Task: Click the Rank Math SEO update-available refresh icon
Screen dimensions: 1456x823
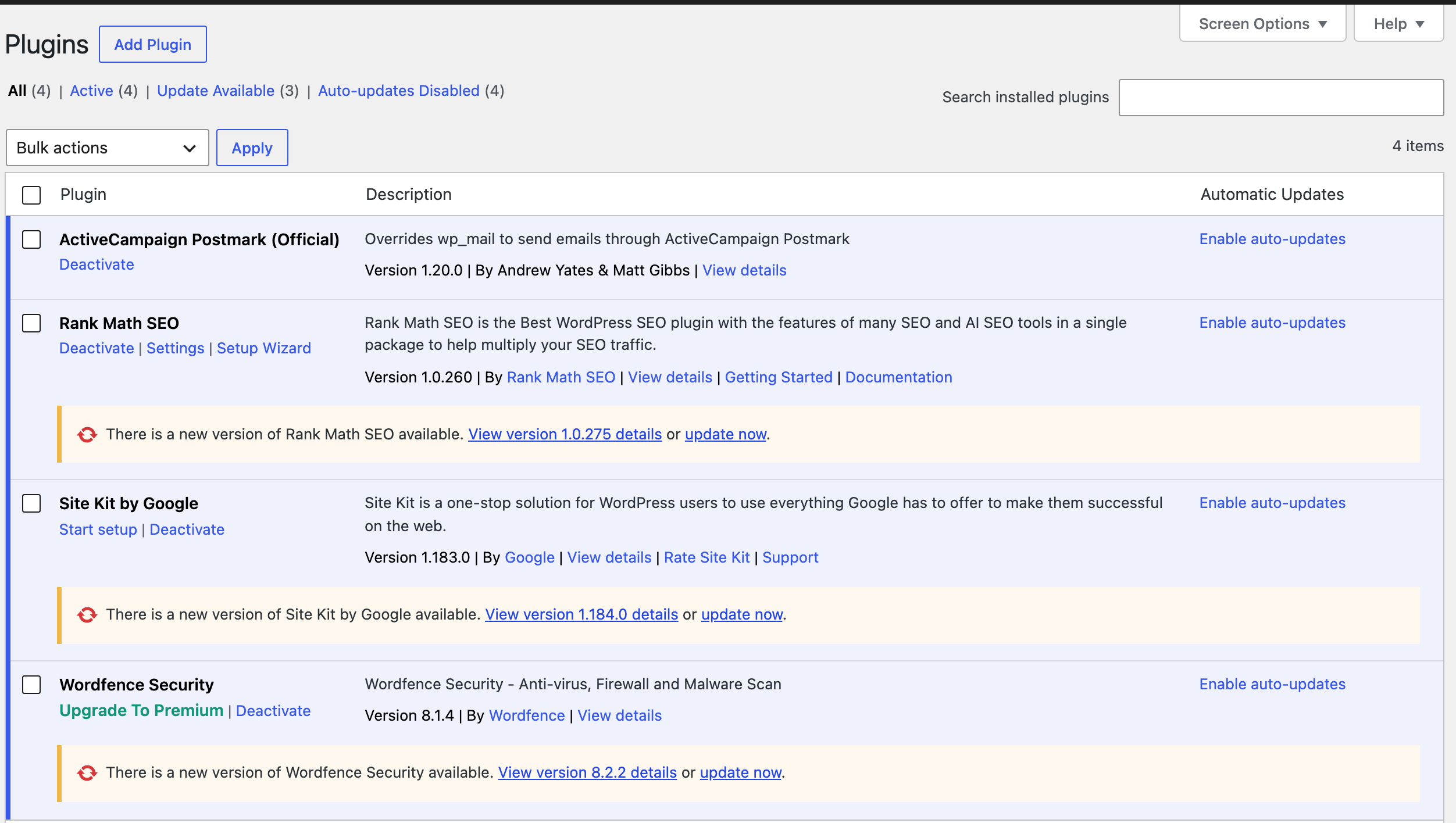Action: pos(87,435)
